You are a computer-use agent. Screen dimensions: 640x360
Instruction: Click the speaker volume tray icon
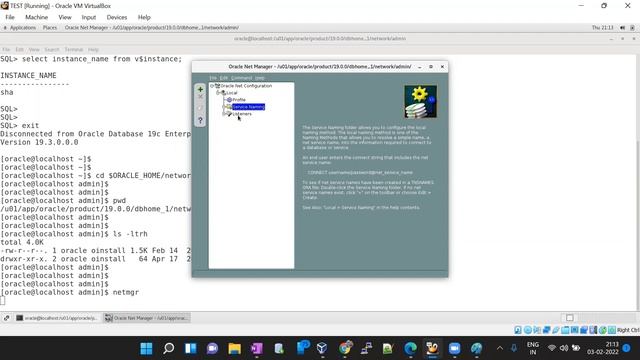point(564,348)
